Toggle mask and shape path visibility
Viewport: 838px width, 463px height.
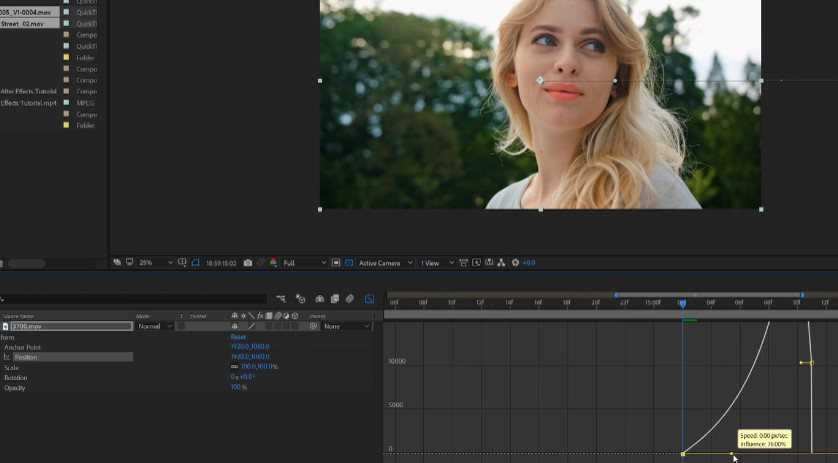click(x=196, y=263)
